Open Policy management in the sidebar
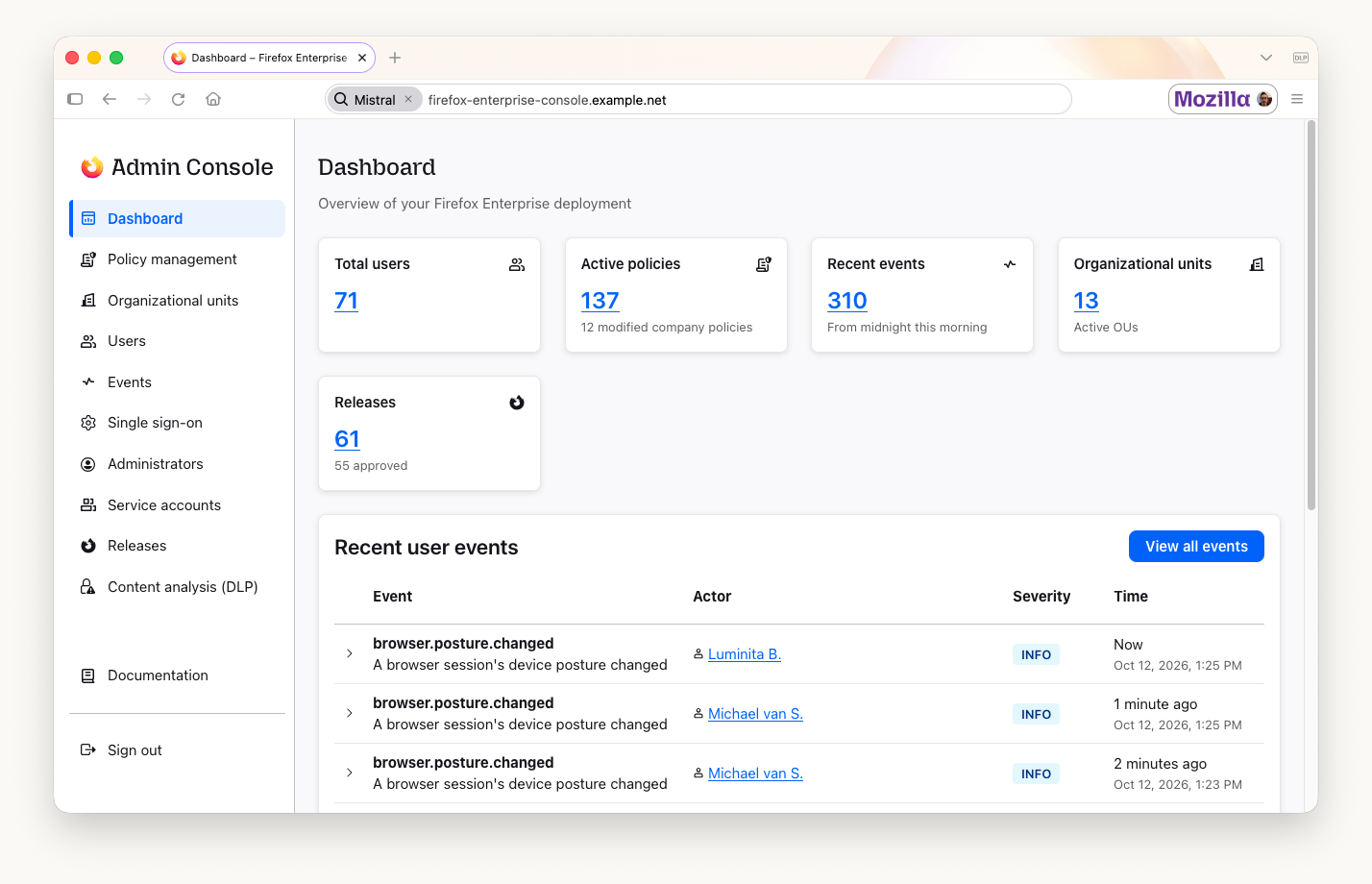The image size is (1372, 884). pos(178,259)
